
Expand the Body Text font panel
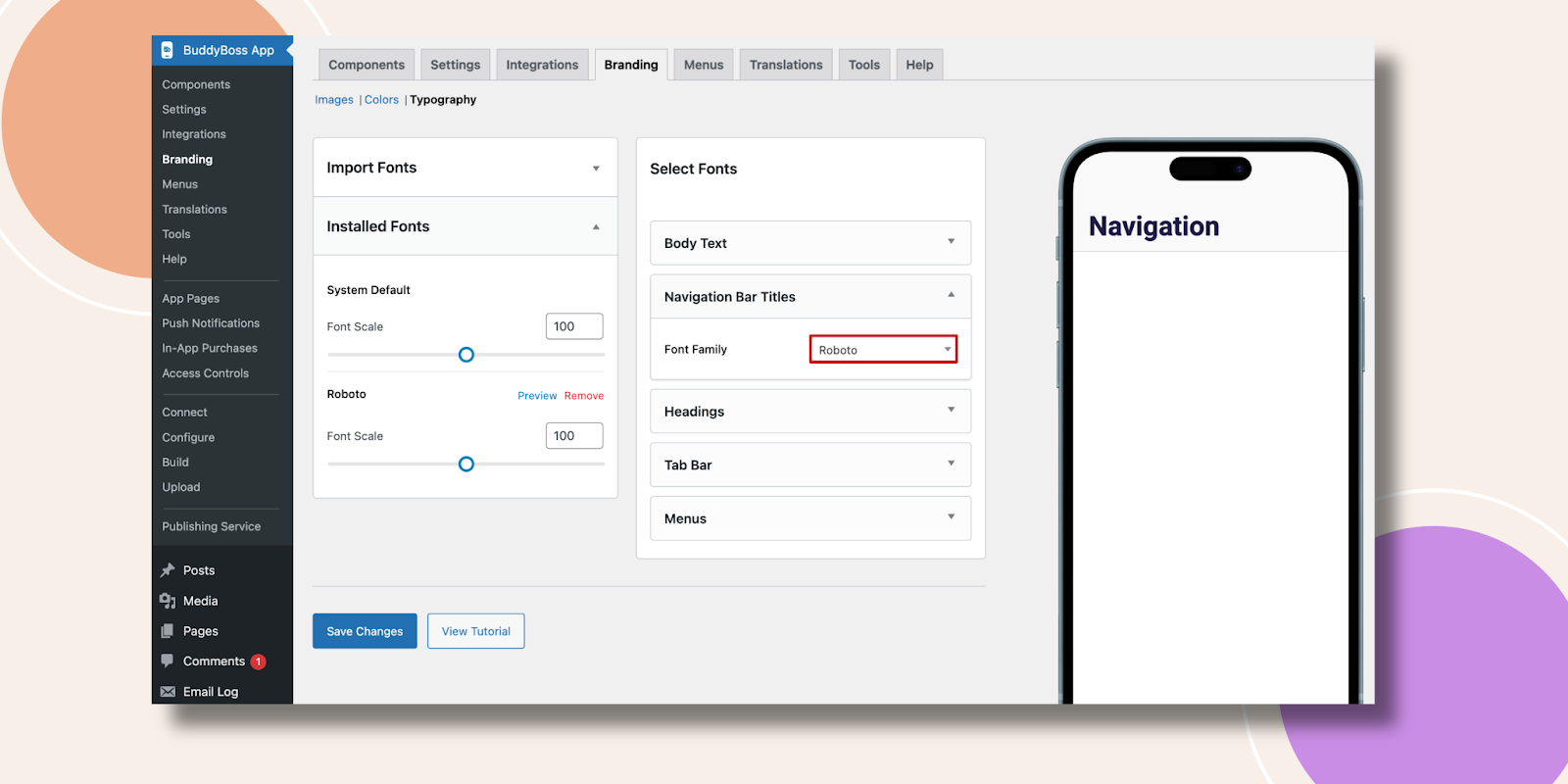810,243
